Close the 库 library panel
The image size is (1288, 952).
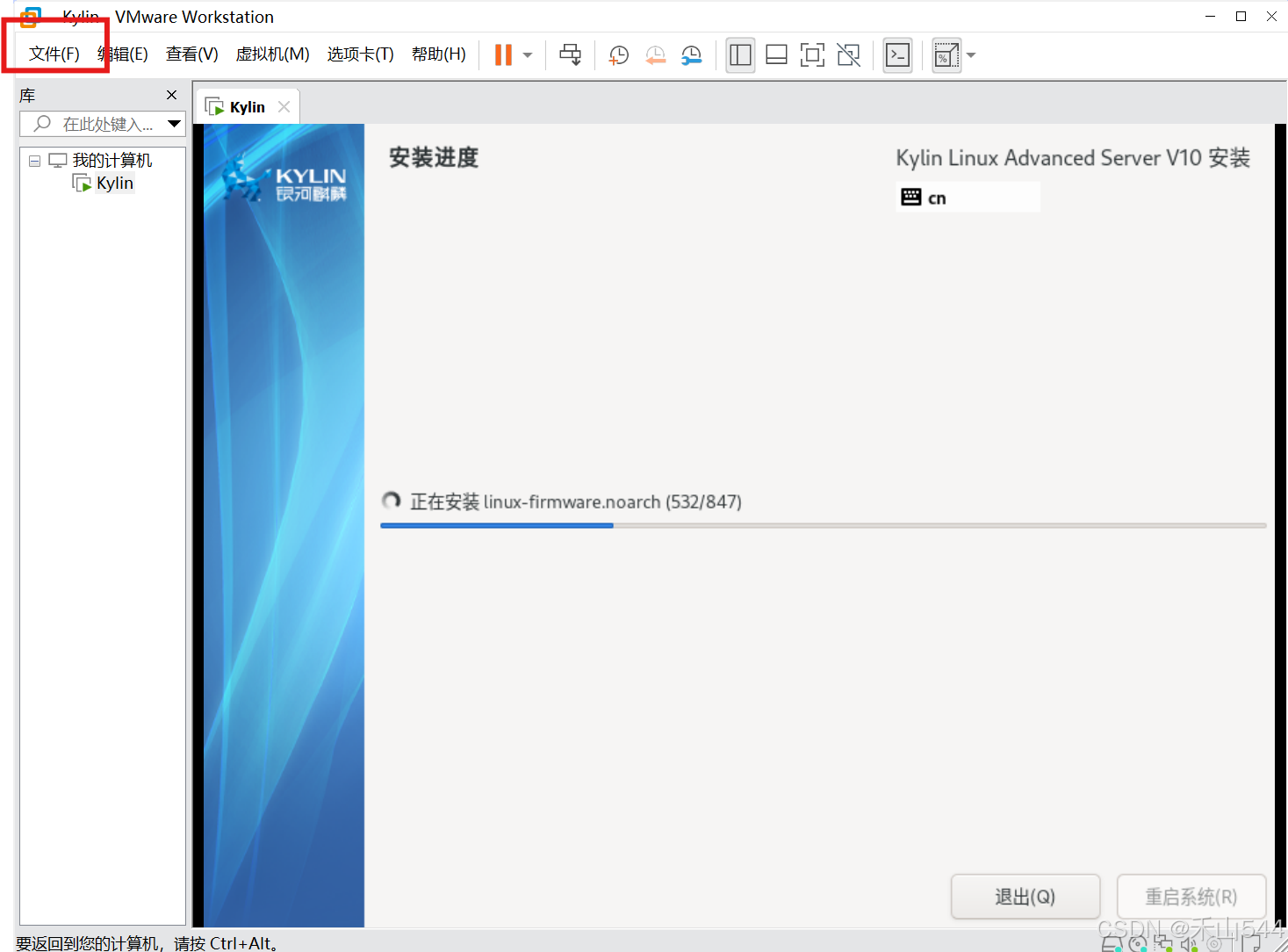[x=171, y=95]
